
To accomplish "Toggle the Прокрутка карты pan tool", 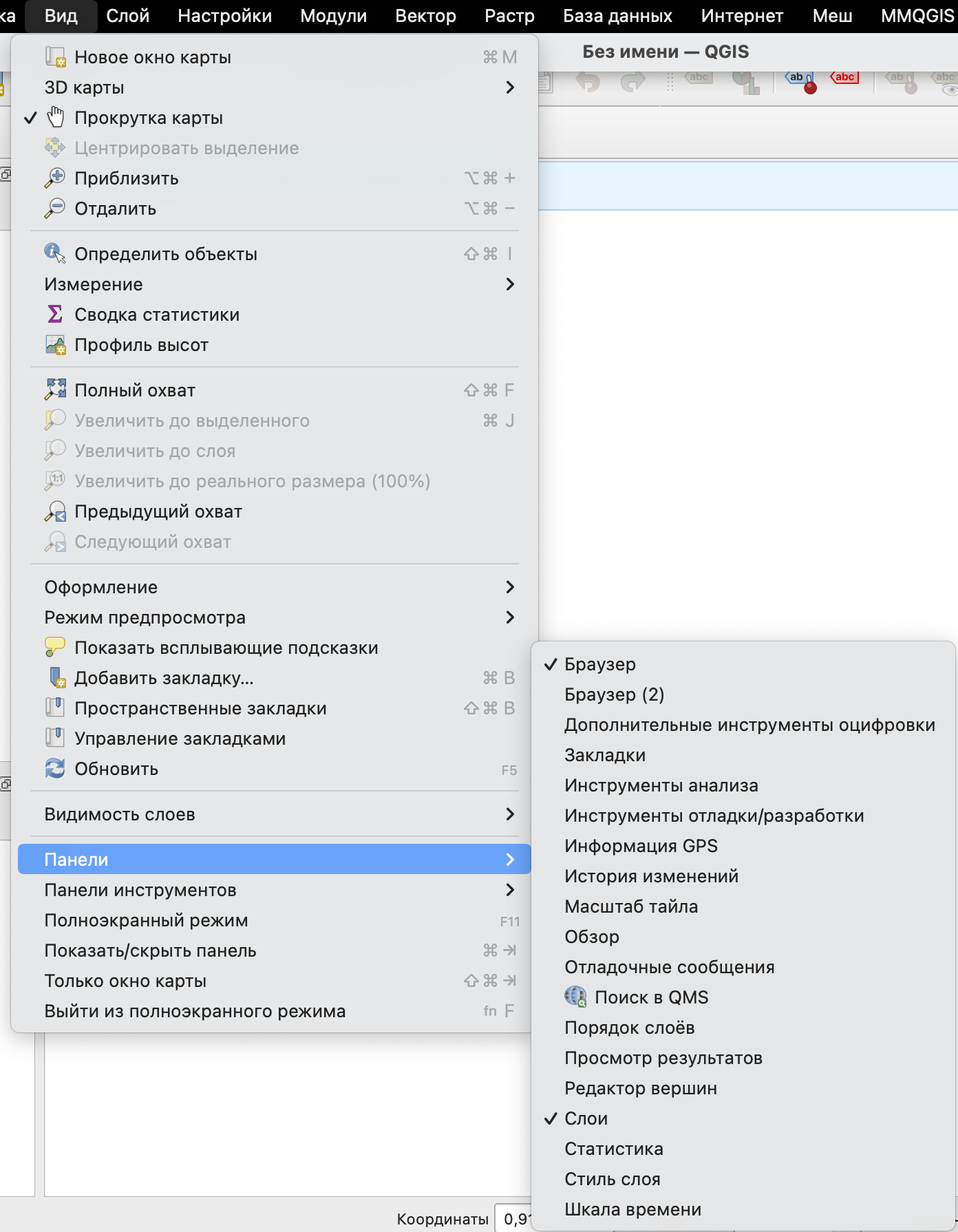I will pos(148,118).
